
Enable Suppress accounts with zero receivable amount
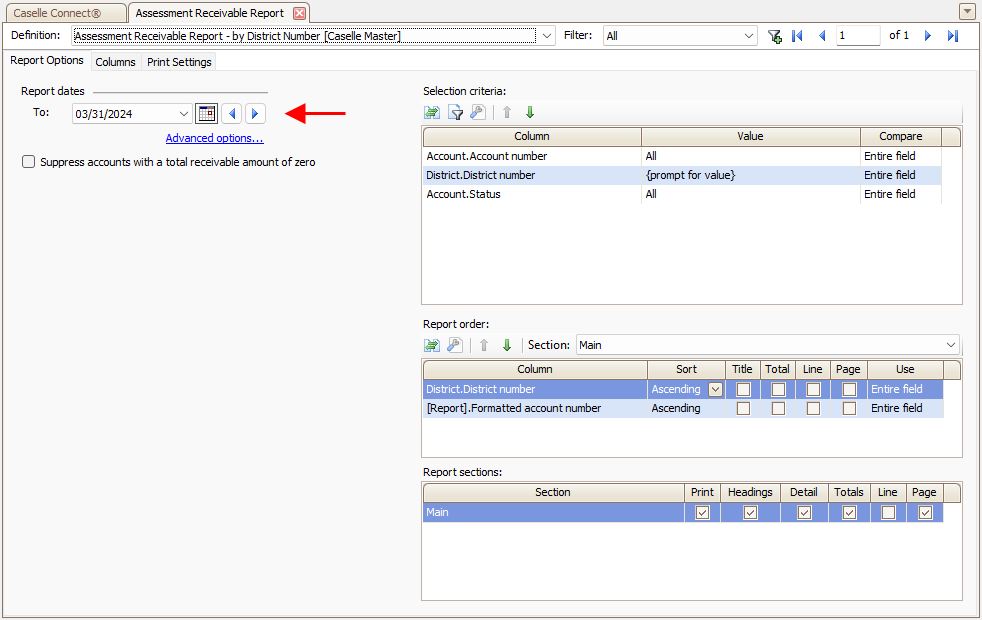tap(28, 161)
